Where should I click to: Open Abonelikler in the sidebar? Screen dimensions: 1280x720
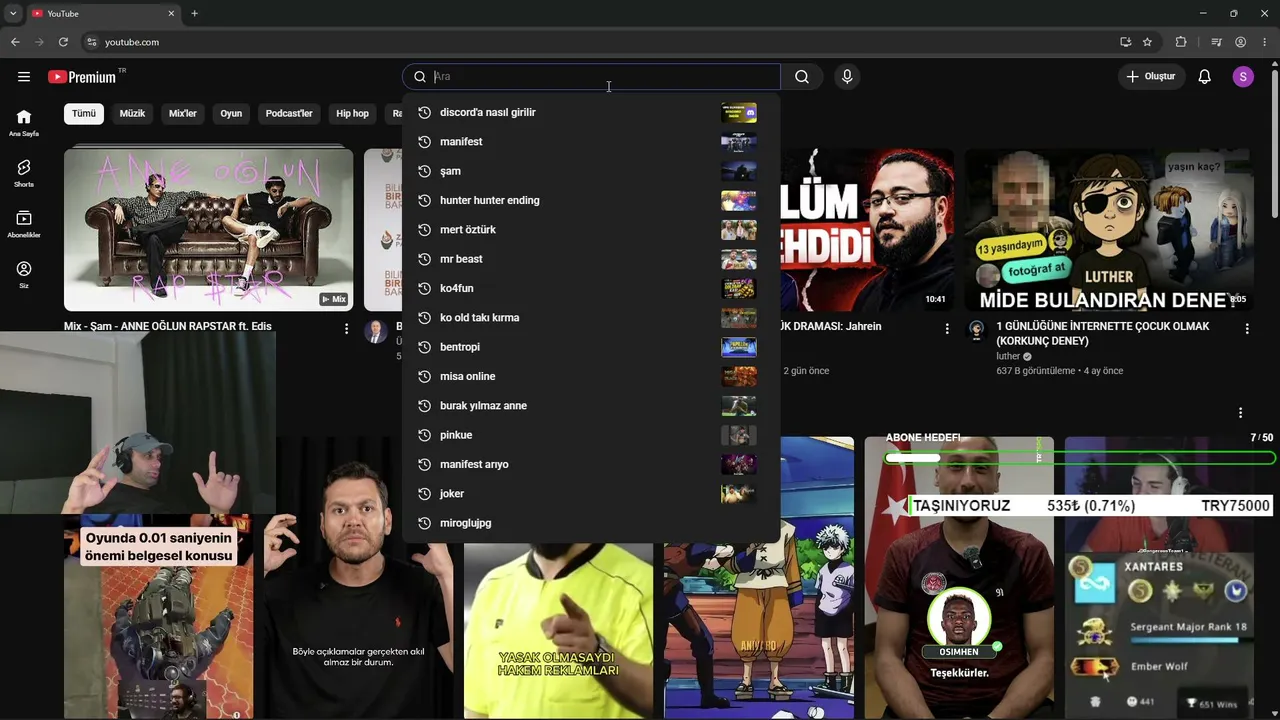[x=24, y=224]
